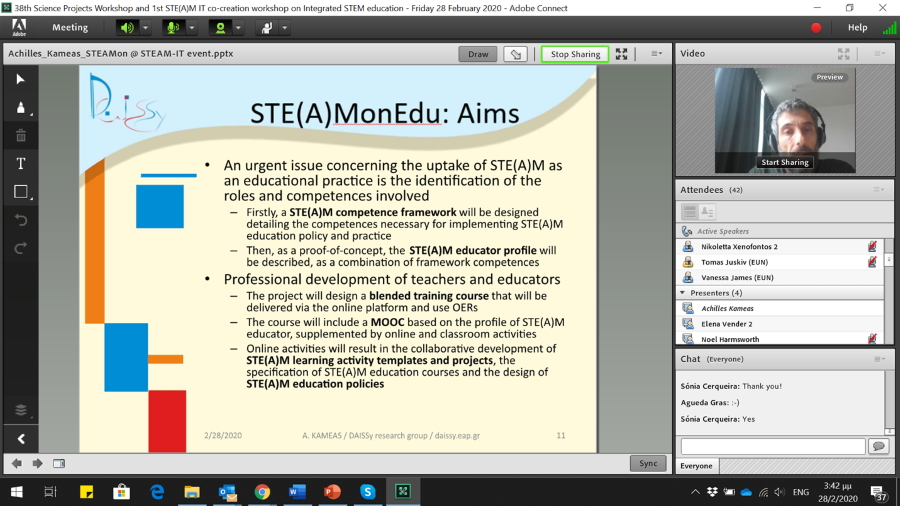Check the green connection status bars
The image size is (900, 506).
[x=889, y=28]
